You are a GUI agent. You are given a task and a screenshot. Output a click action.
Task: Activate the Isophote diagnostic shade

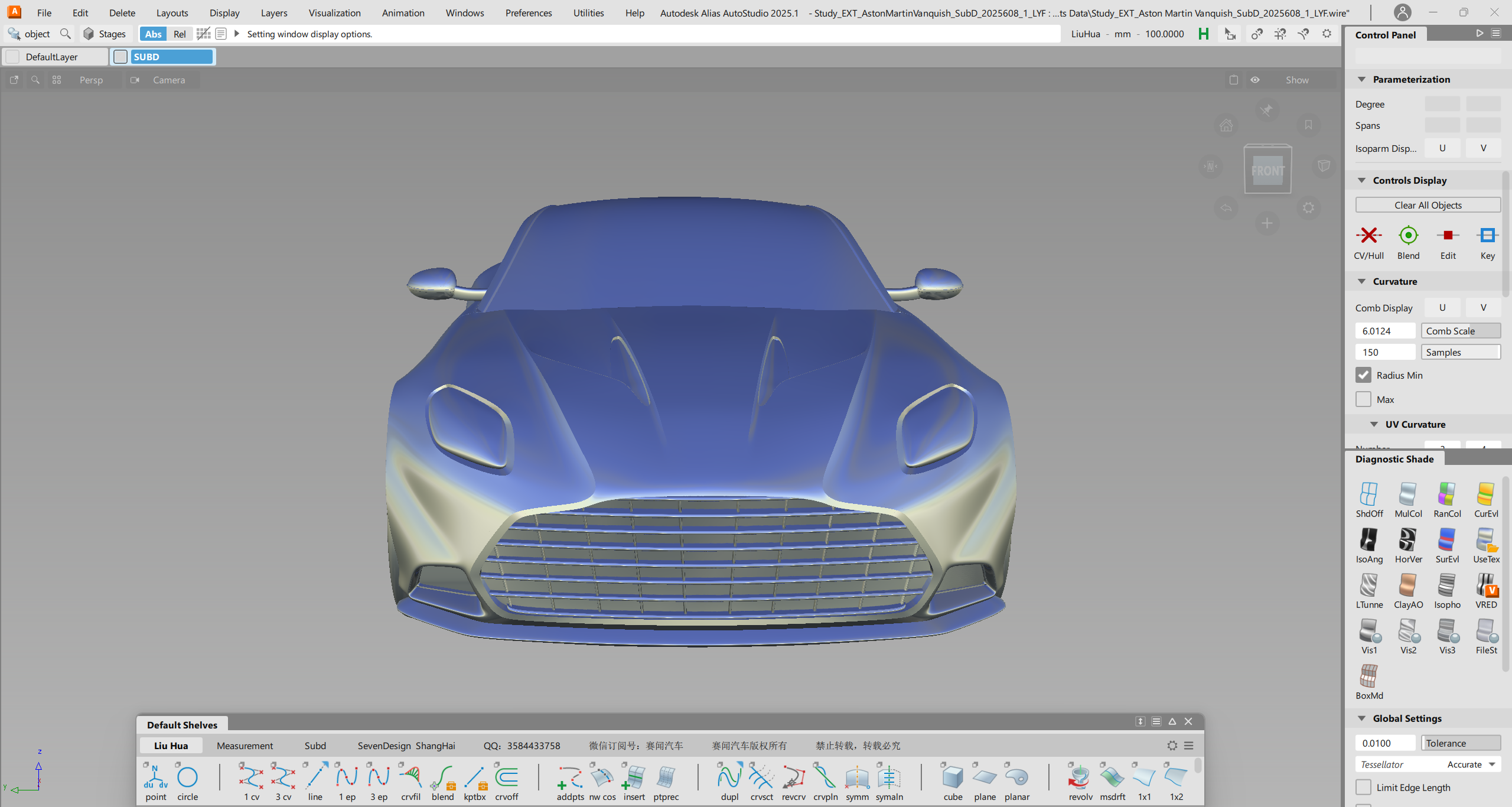1446,586
